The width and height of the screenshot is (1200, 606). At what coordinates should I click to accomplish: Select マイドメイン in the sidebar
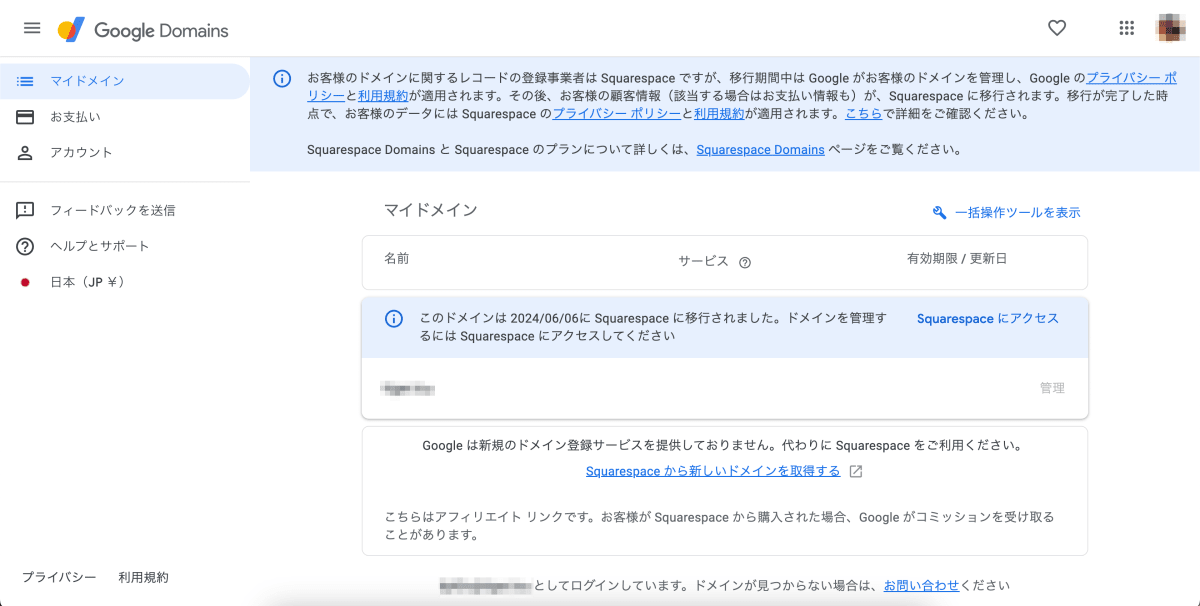click(124, 81)
